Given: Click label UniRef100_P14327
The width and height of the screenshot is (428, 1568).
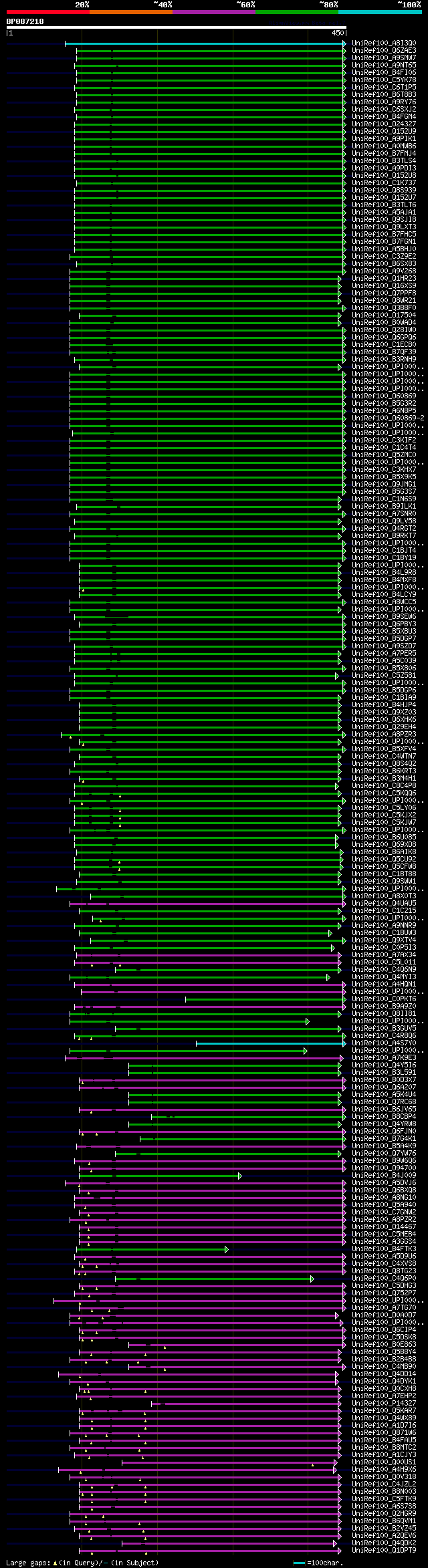Looking at the screenshot, I should tap(384, 1404).
